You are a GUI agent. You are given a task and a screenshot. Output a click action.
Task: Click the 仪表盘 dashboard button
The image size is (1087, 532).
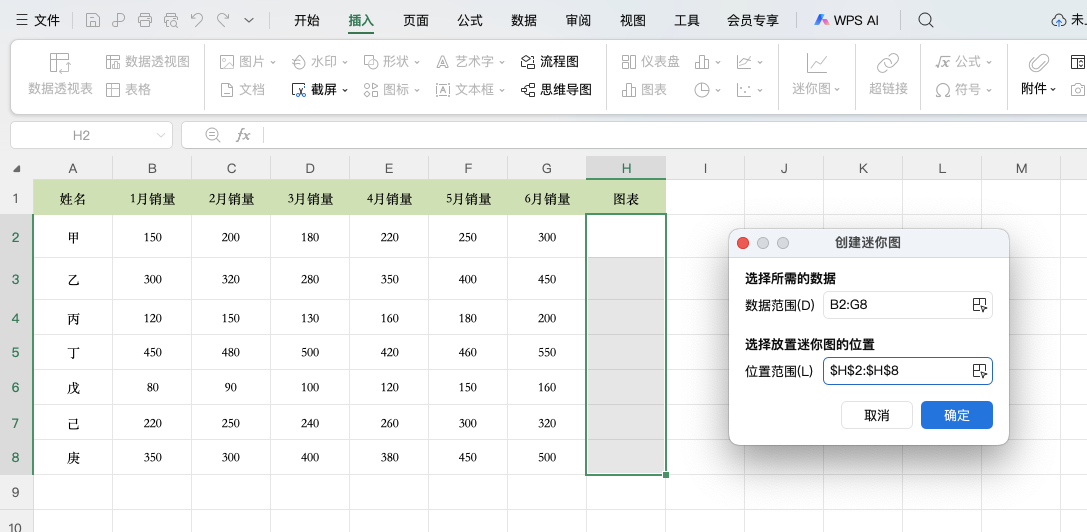[650, 62]
